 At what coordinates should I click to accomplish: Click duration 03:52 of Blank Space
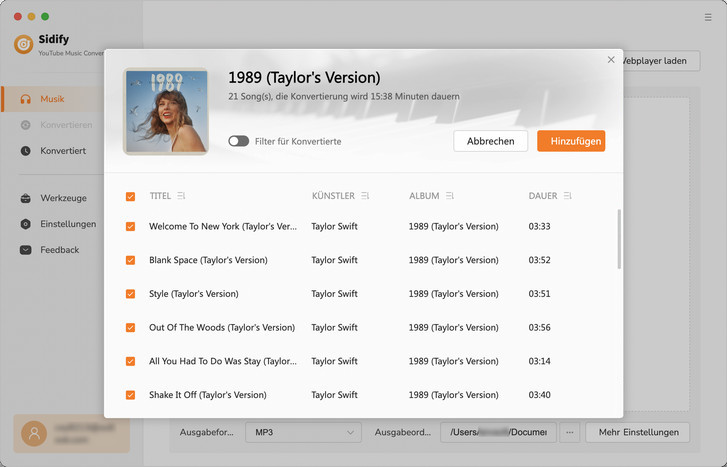(x=539, y=260)
